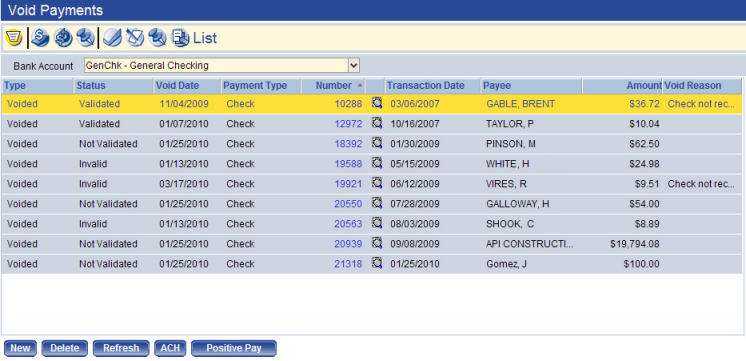Image resolution: width=746 pixels, height=361 pixels.
Task: Open details magnifier for check 19921
Action: pos(377,184)
